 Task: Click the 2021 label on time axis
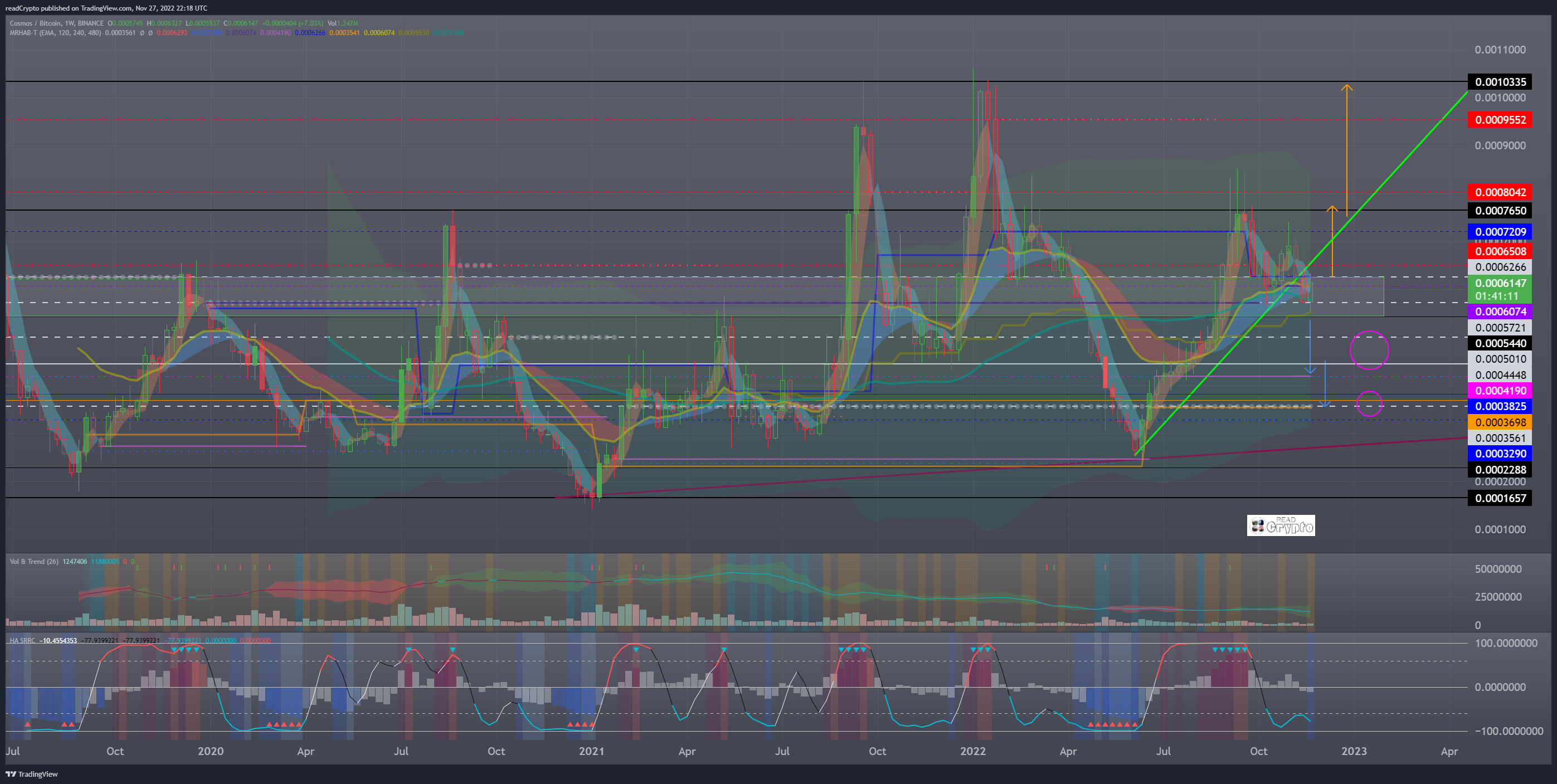(x=591, y=751)
